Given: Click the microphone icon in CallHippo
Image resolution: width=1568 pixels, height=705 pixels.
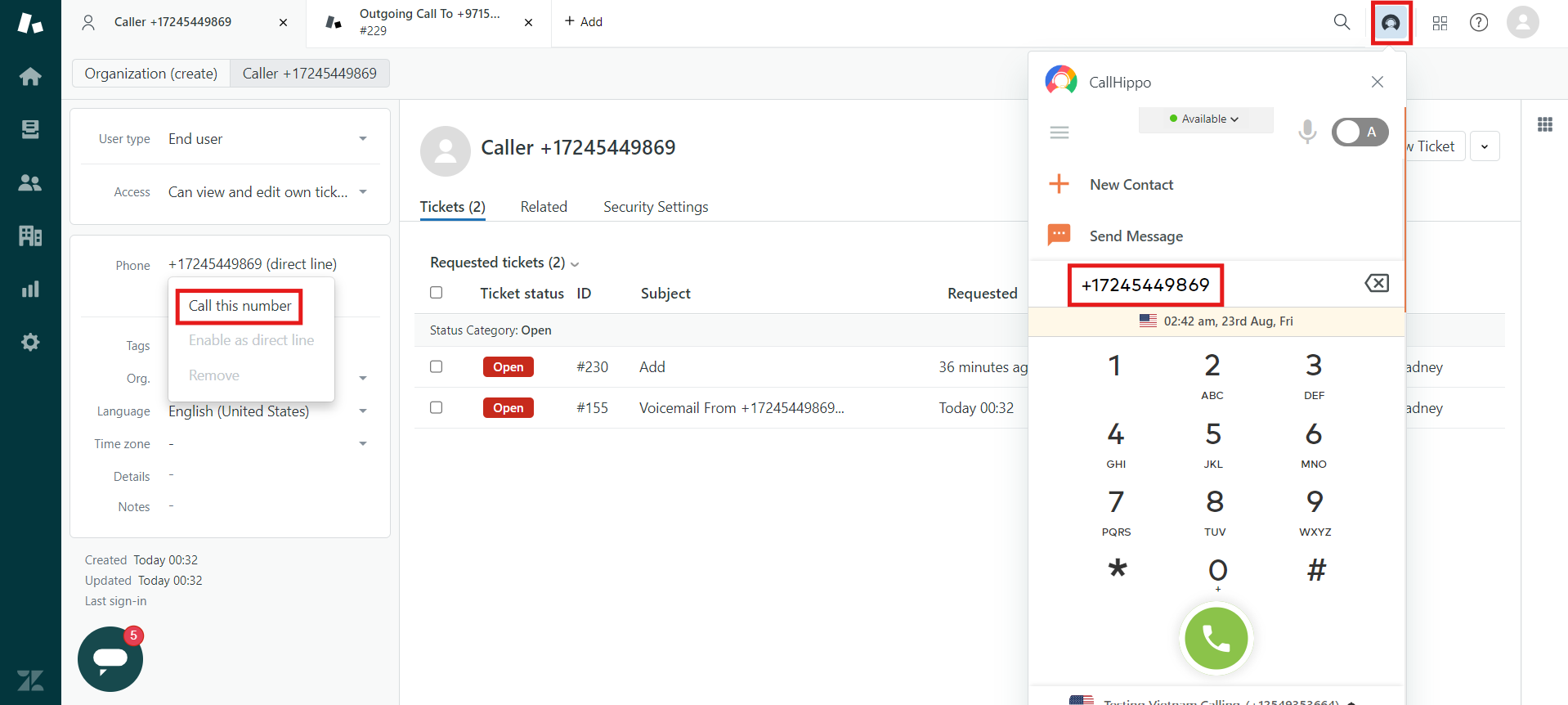Looking at the screenshot, I should tap(1307, 132).
